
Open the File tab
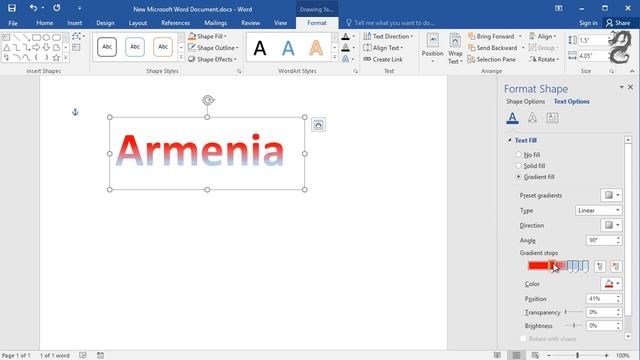pos(13,23)
